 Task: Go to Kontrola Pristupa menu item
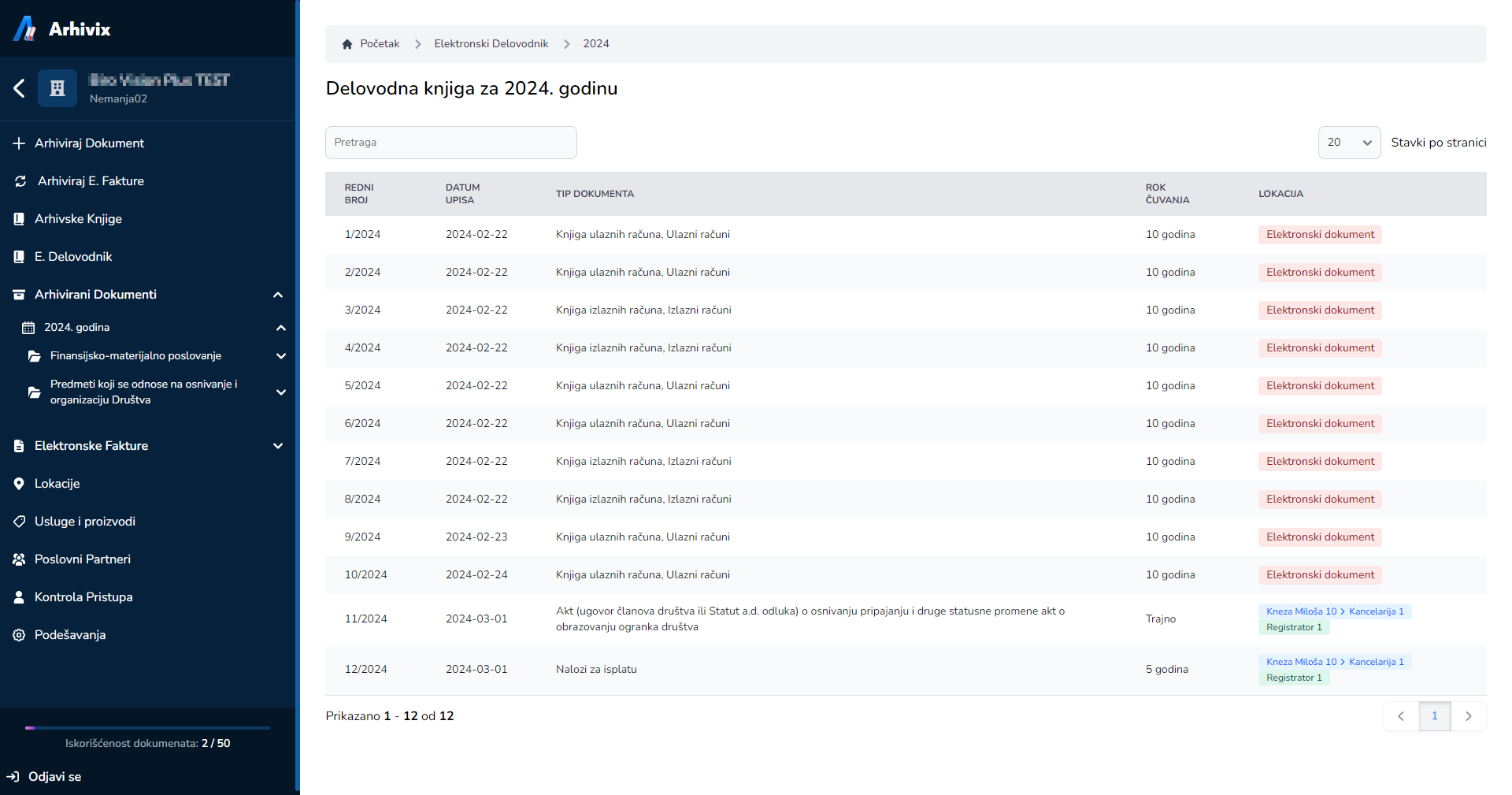click(x=83, y=597)
